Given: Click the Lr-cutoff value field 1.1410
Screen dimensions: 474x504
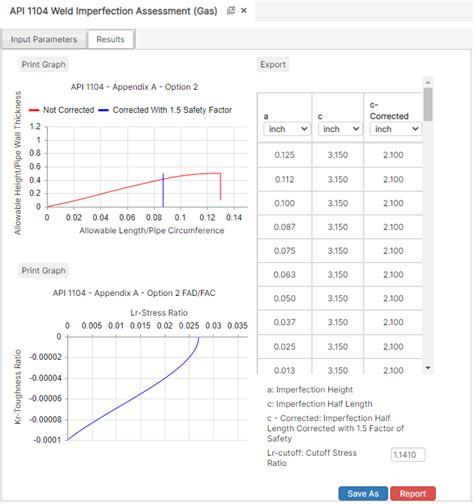Looking at the screenshot, I should (x=408, y=455).
